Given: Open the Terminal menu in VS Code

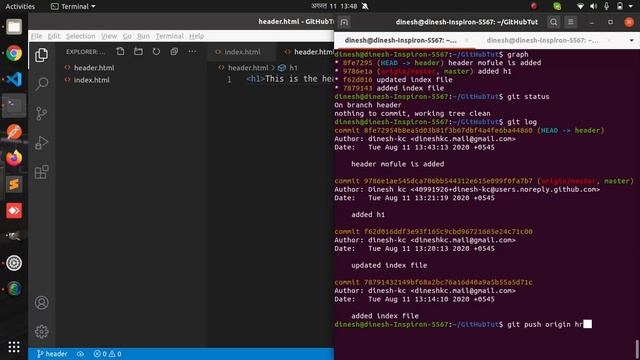Looking at the screenshot, I should pos(169,36).
